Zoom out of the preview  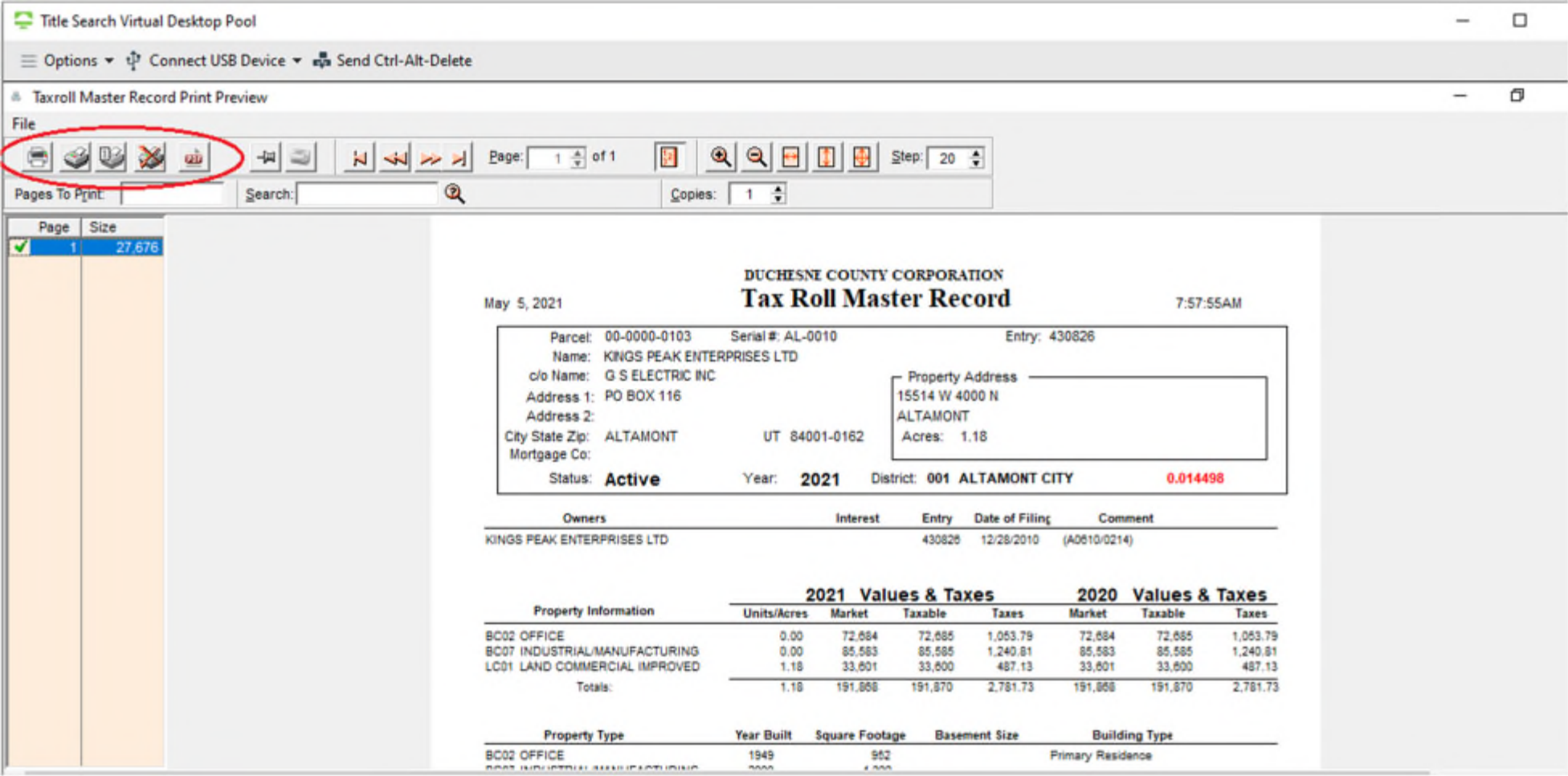coord(756,157)
